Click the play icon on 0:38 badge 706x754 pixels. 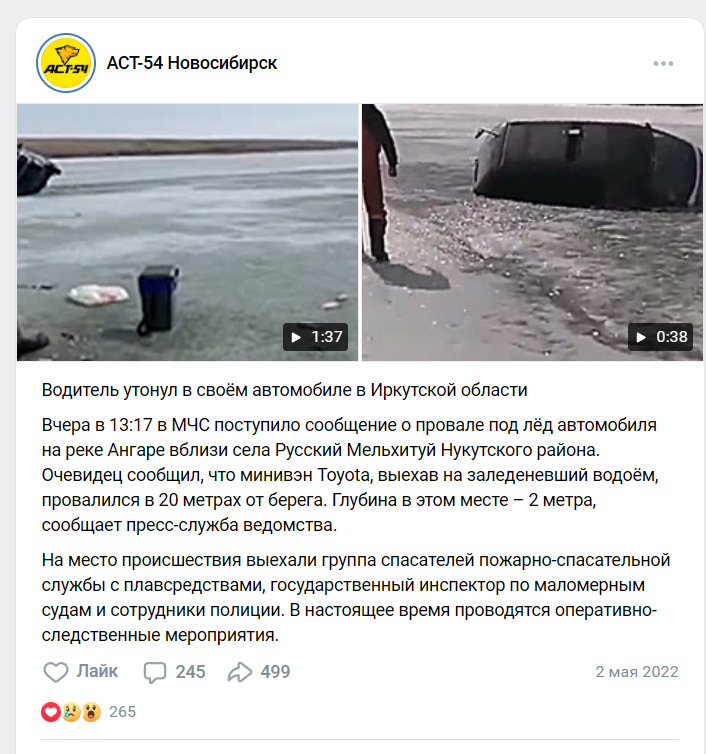pos(641,338)
